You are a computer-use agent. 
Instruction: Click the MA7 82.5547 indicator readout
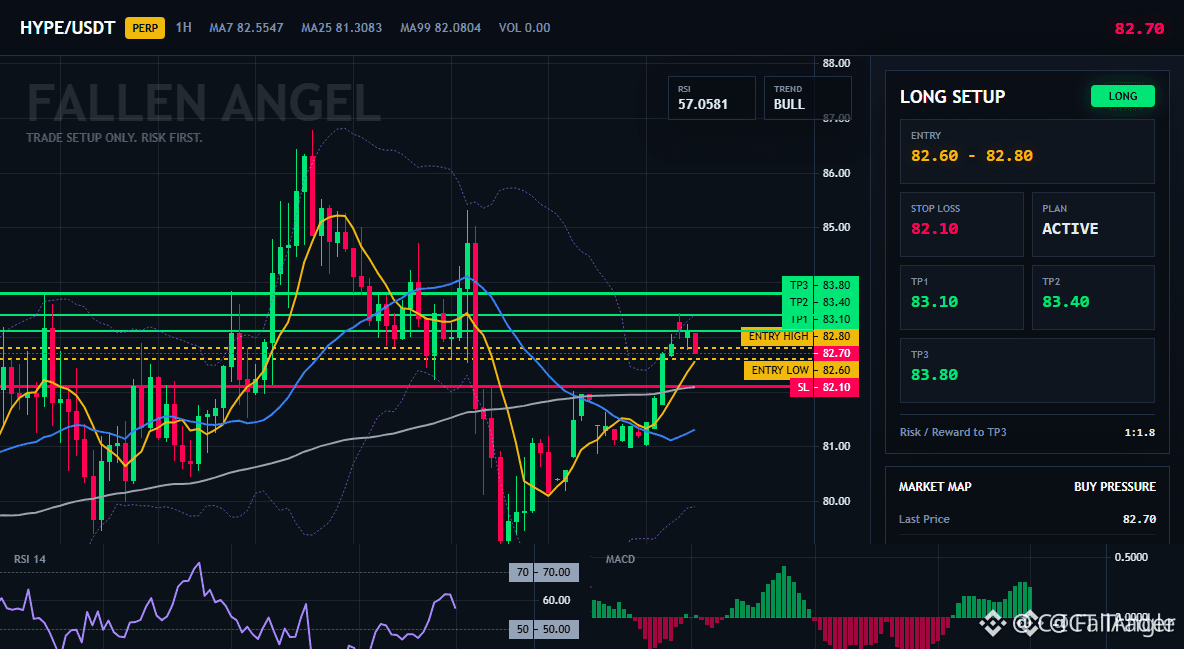click(246, 28)
